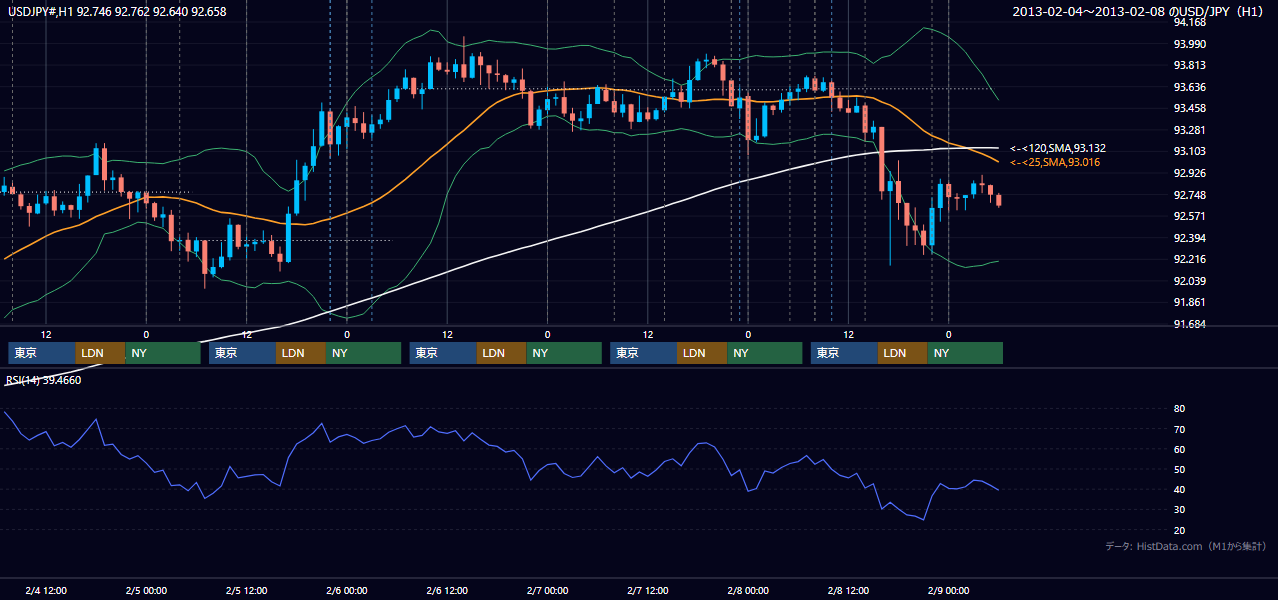
Task: Click the RSI(14) 39.4660 indicator label
Action: tap(44, 380)
